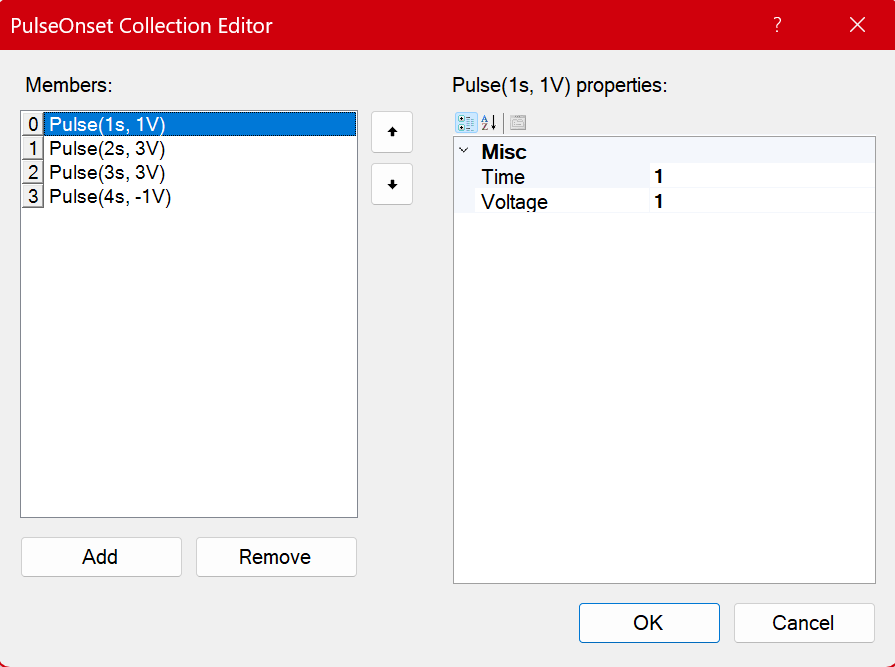Screen dimensions: 895x667
Task: Click index 0 row header
Action: [x=33, y=124]
